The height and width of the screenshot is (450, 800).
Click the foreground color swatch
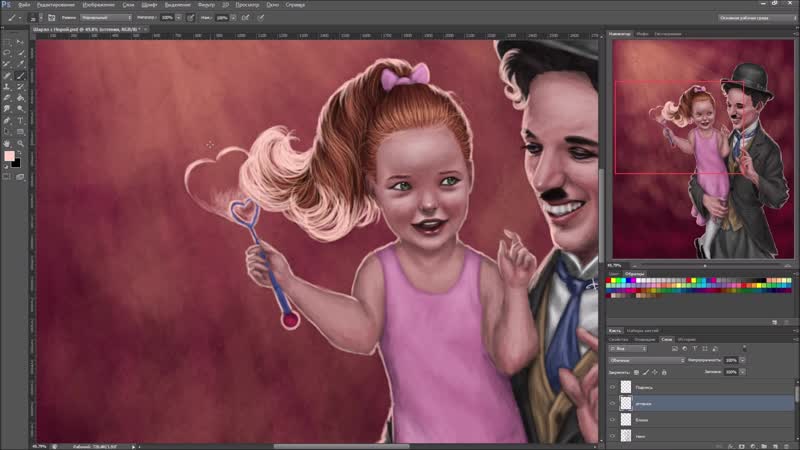coord(9,156)
